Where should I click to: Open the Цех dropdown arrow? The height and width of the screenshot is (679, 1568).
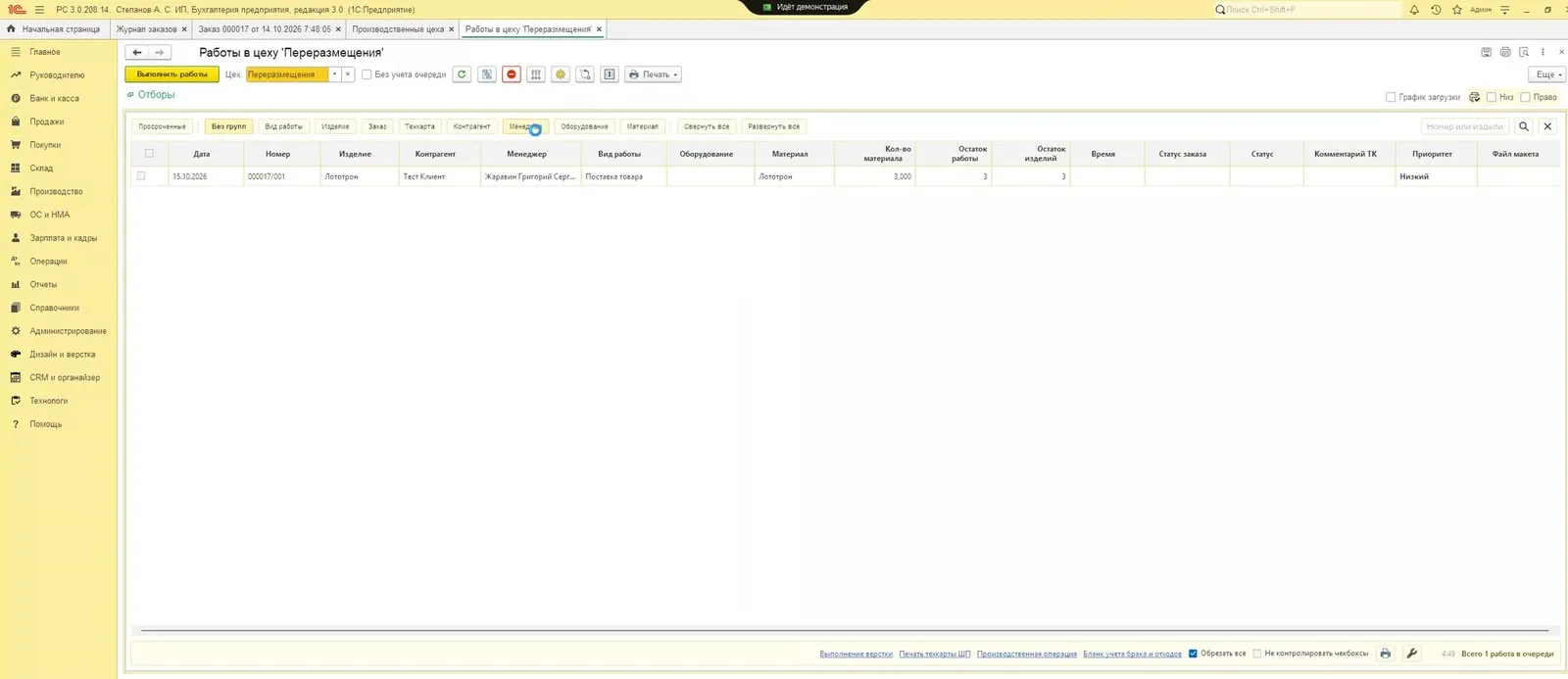(x=334, y=74)
